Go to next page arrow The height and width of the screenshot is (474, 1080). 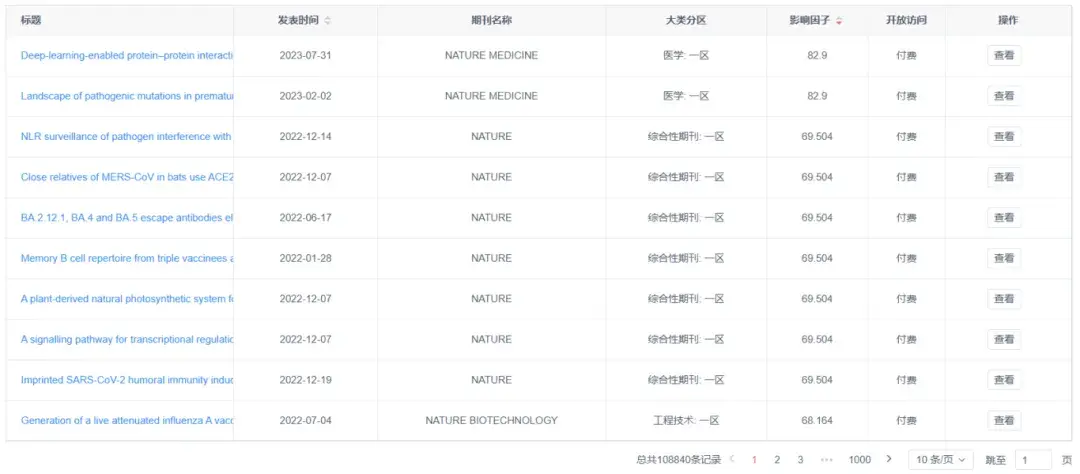(x=888, y=459)
